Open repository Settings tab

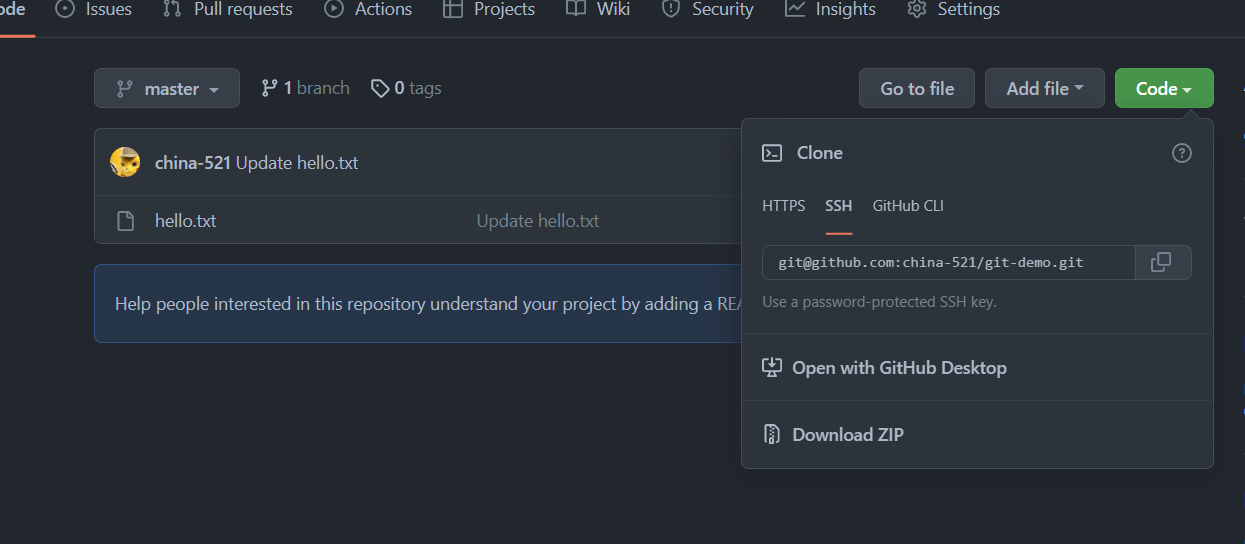point(953,9)
